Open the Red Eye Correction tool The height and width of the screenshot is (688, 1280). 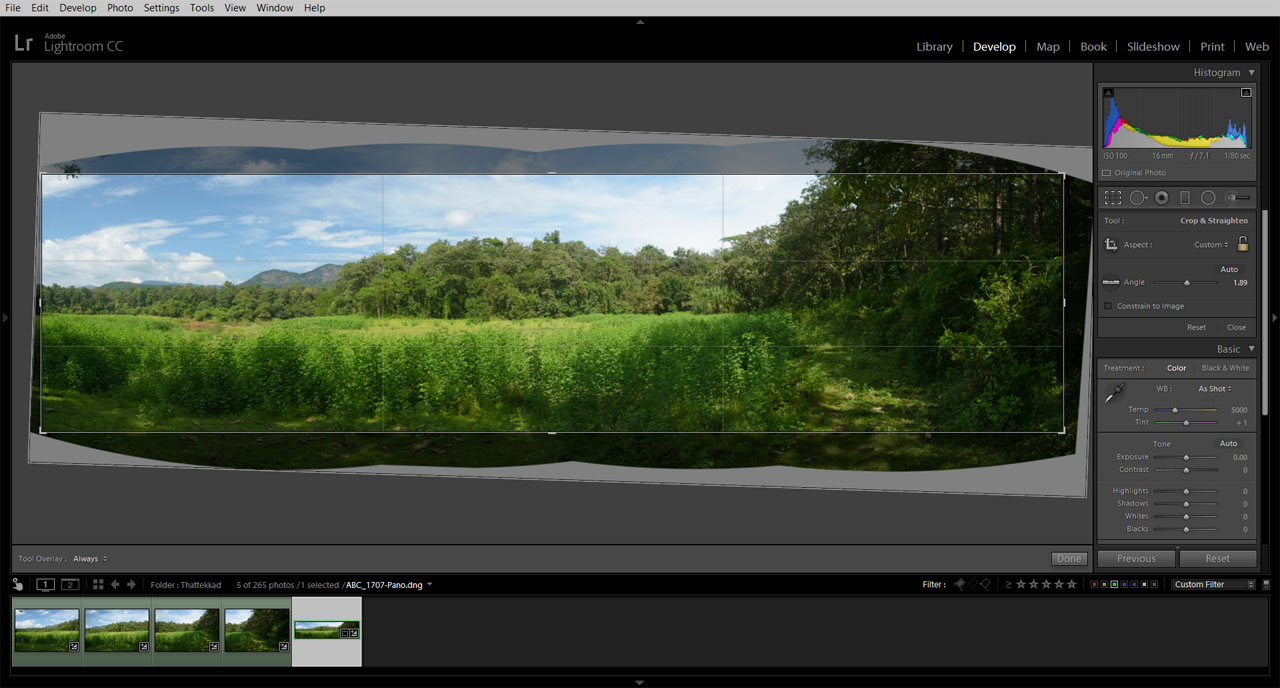[1161, 197]
